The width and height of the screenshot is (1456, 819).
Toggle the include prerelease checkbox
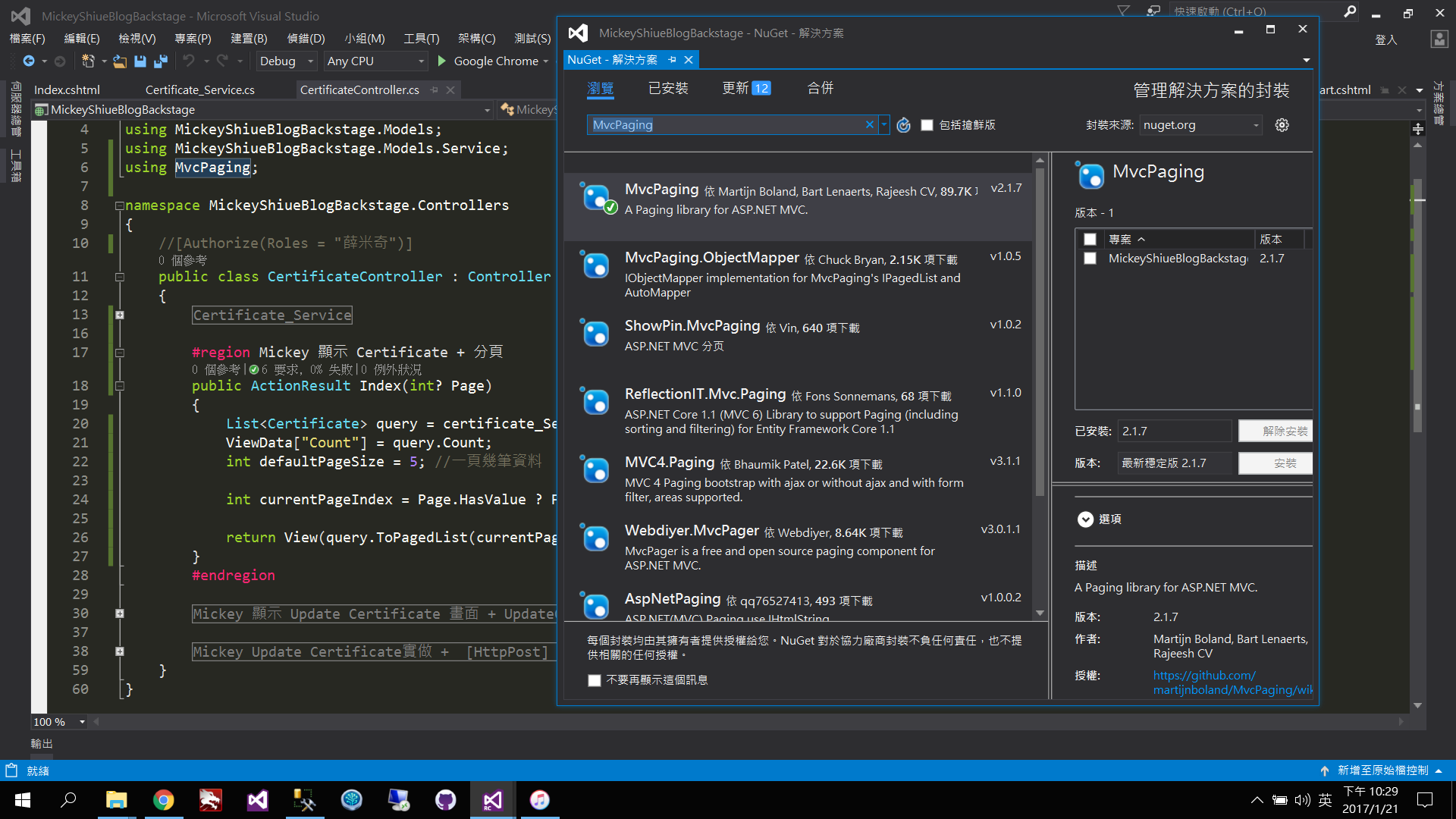927,125
